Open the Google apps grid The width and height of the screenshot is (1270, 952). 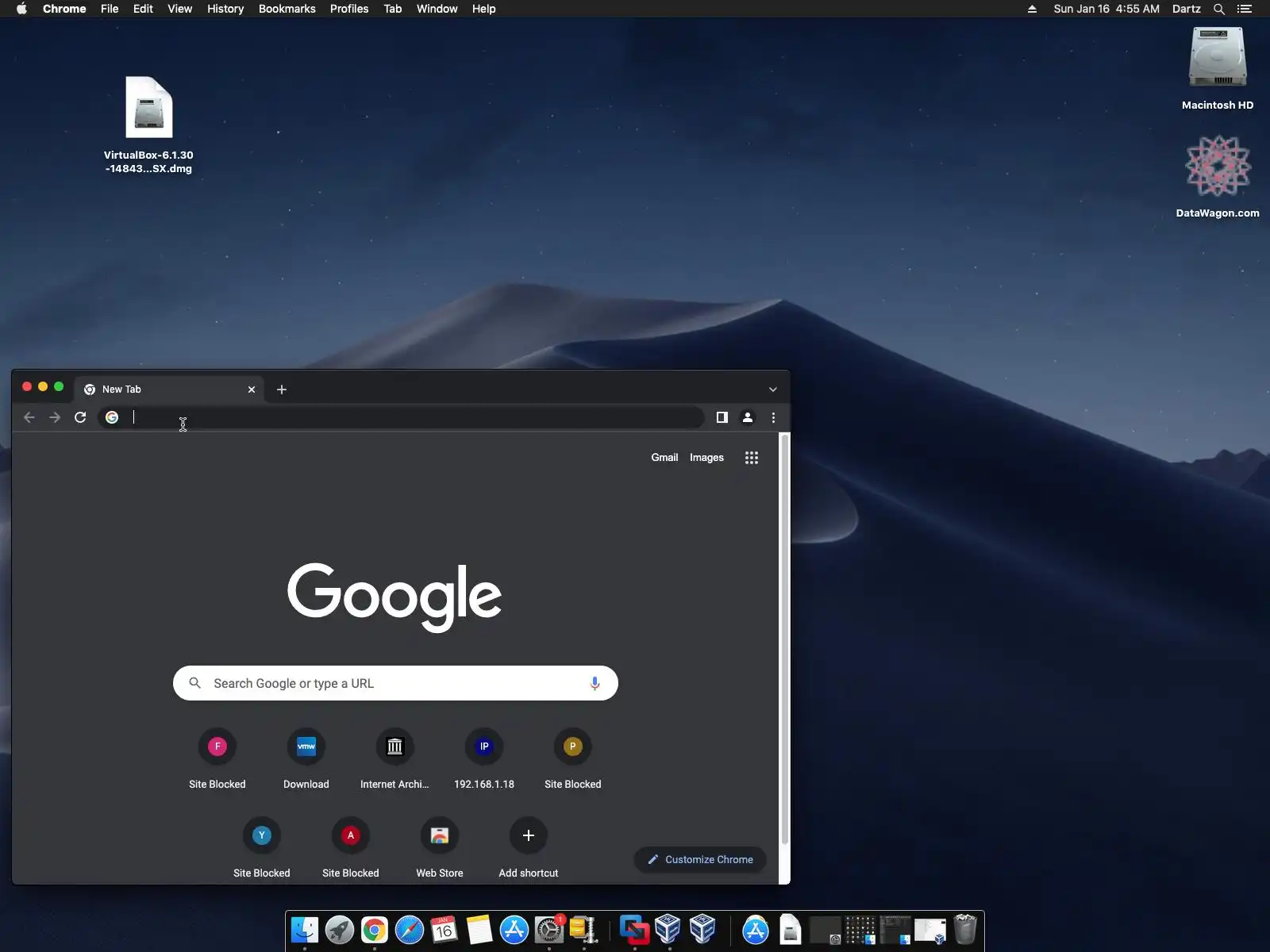(x=752, y=458)
